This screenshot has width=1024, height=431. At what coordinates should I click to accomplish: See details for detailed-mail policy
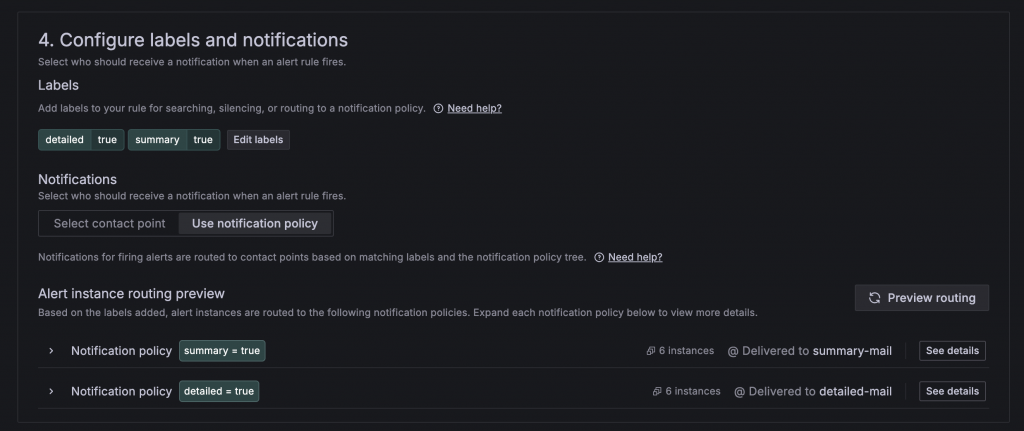click(952, 391)
